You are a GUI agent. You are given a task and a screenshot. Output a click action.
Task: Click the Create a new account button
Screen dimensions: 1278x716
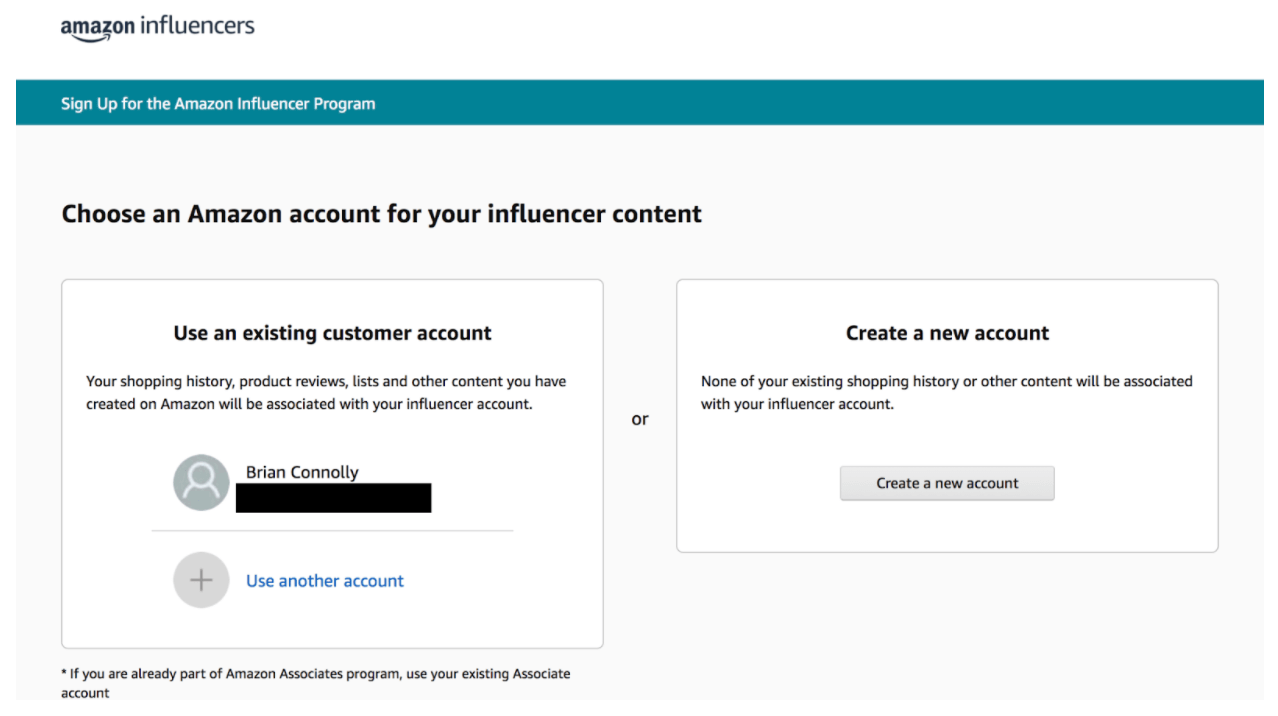tap(946, 483)
